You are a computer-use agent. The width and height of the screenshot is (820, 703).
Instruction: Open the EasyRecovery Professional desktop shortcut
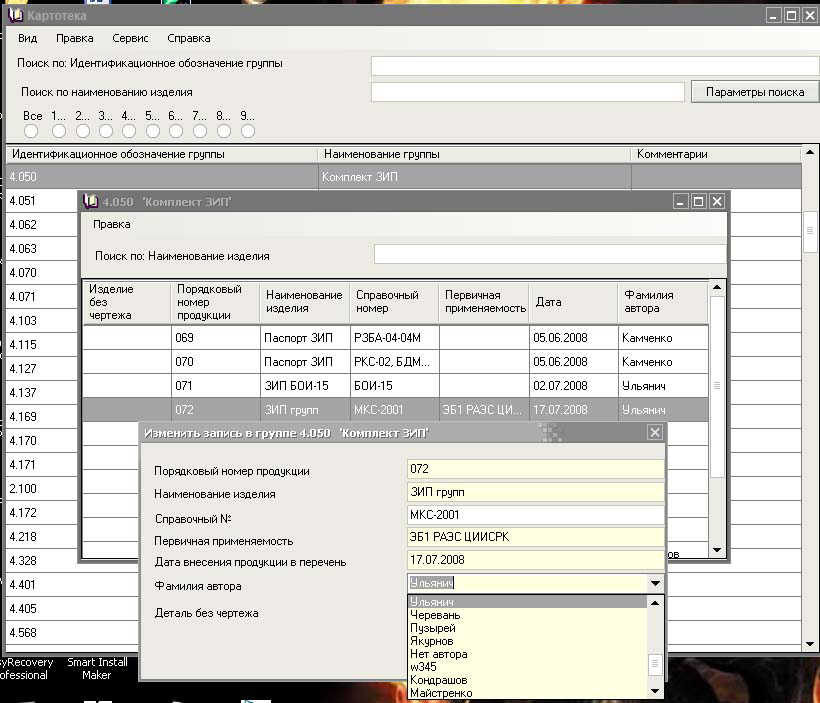click(24, 668)
